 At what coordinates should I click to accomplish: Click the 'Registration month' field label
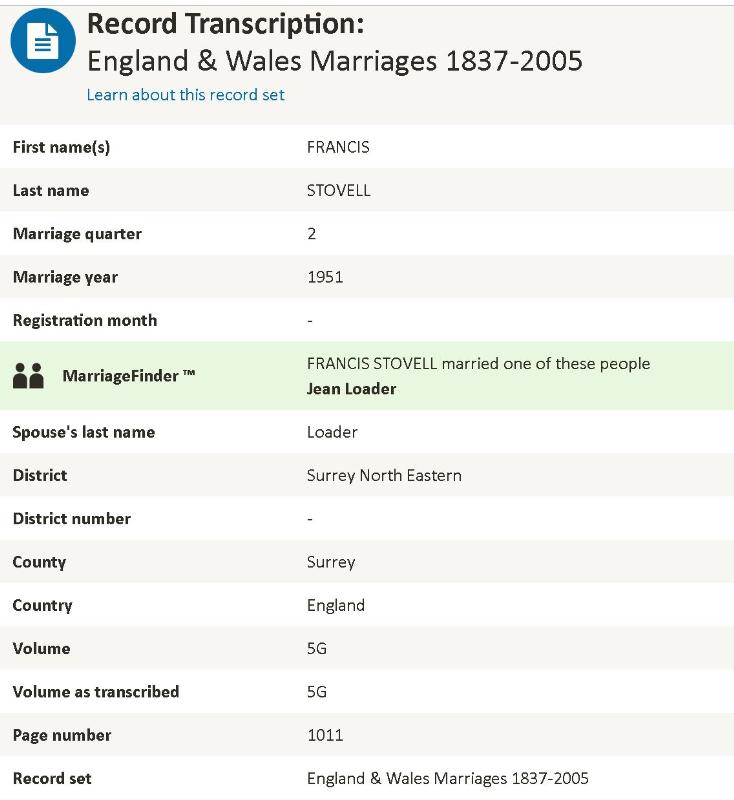[85, 320]
